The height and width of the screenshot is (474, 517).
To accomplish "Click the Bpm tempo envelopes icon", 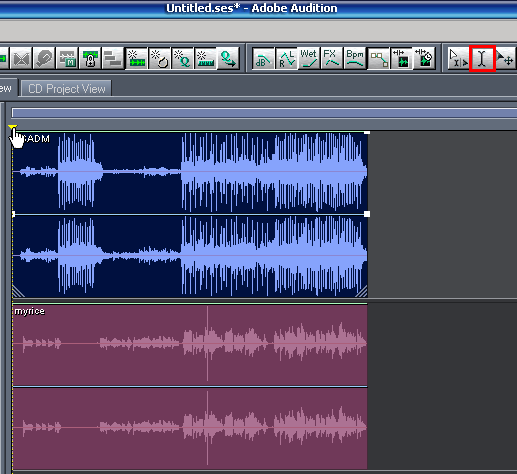I will click(x=355, y=58).
